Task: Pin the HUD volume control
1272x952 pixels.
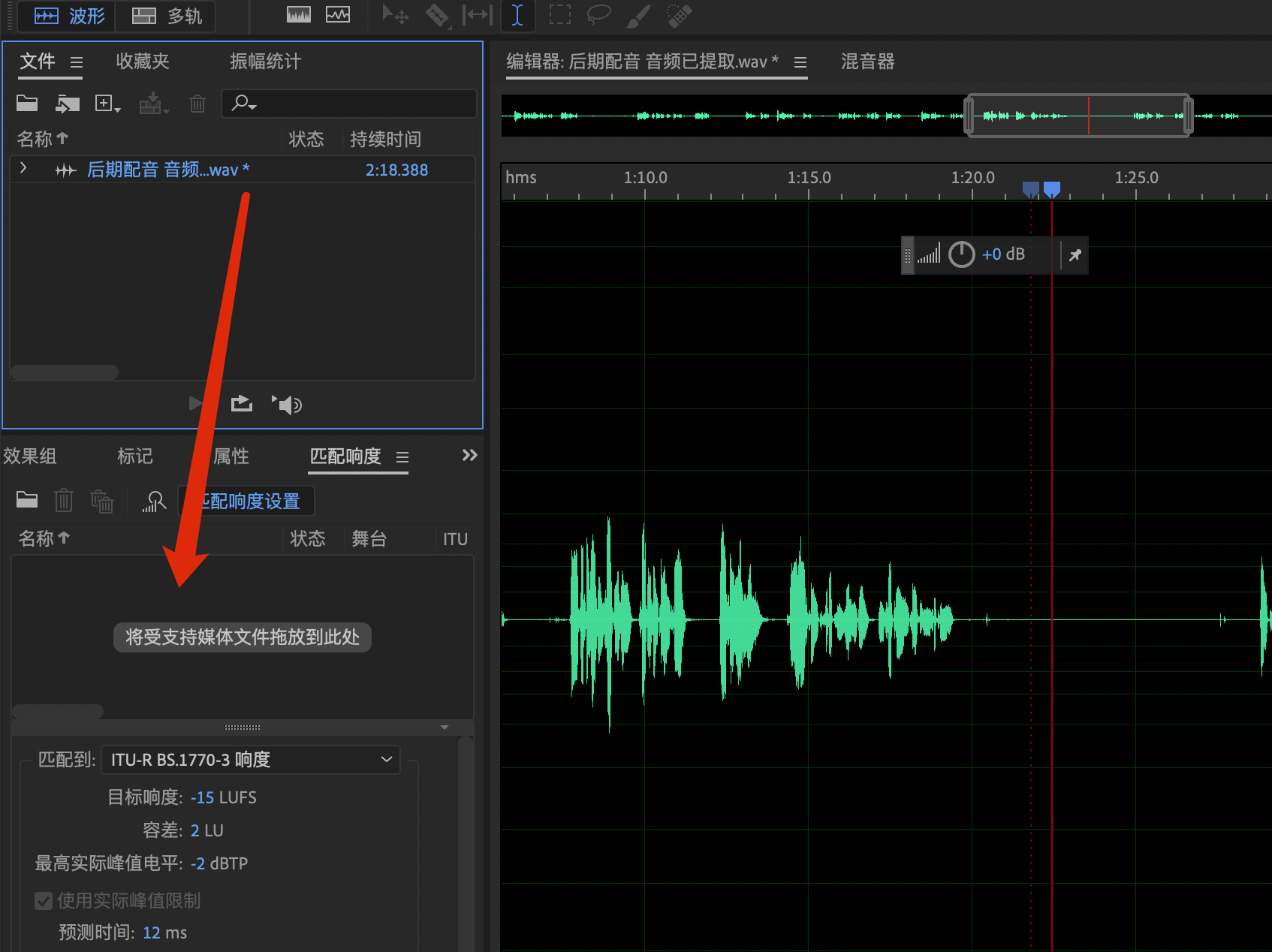Action: coord(1075,255)
